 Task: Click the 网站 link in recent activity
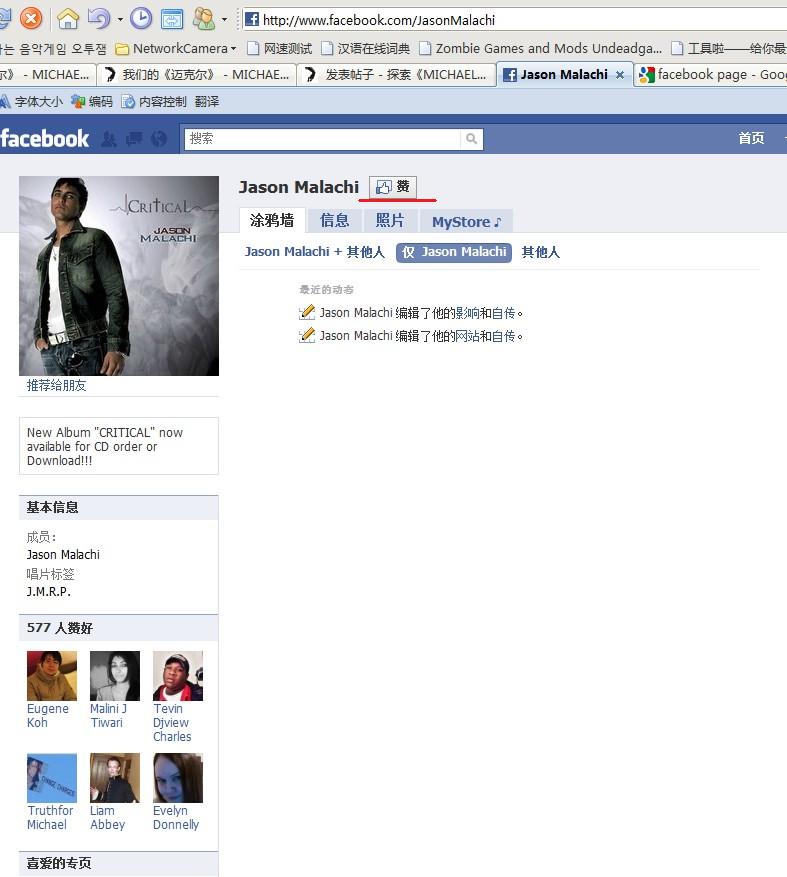coord(468,336)
